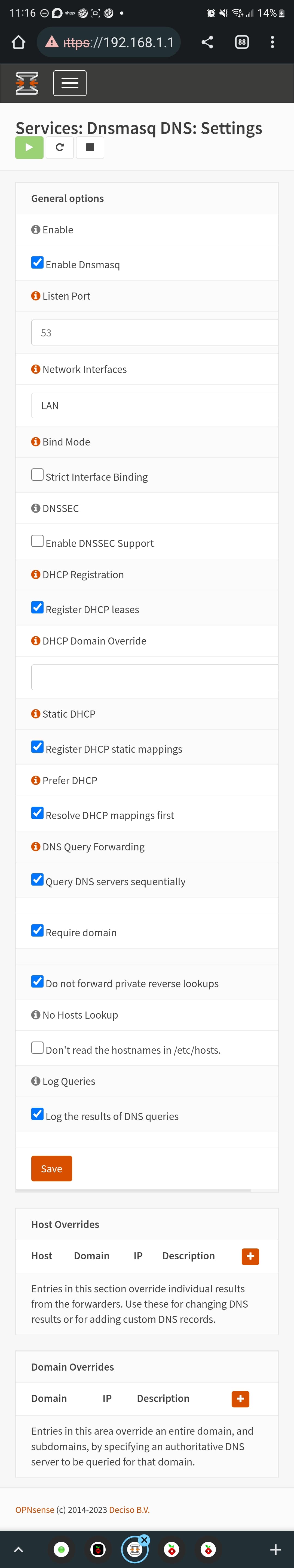Open the hamburger navigation menu
Screen dimensions: 294x1568
point(70,83)
